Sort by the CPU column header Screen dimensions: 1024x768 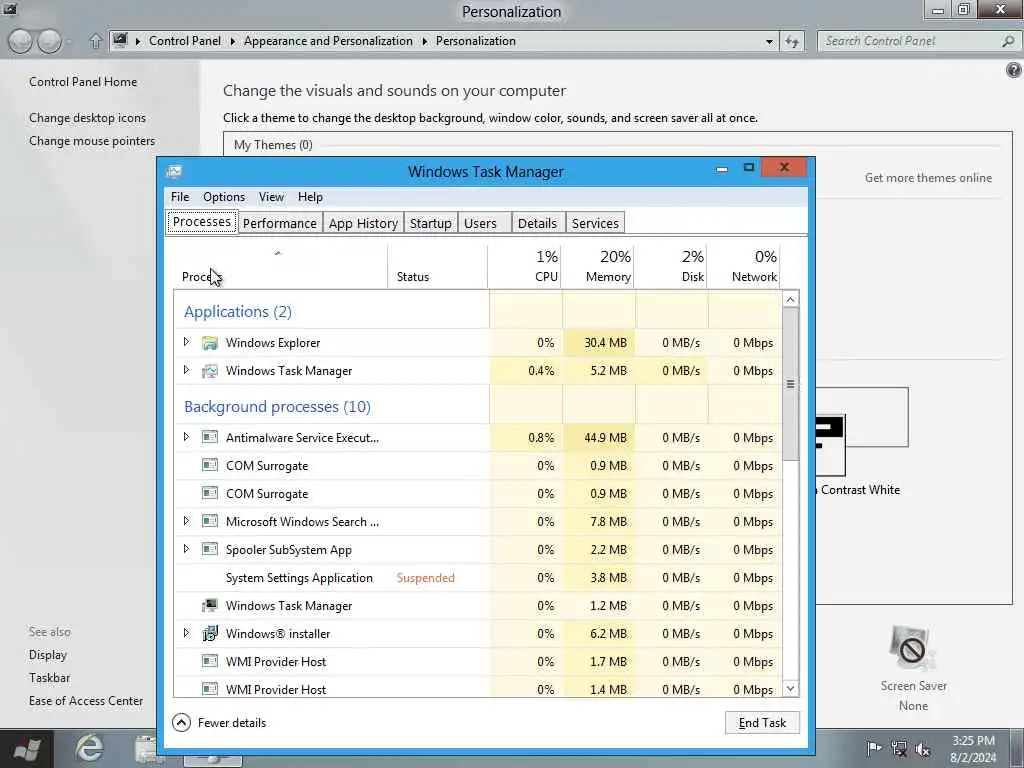click(x=524, y=266)
